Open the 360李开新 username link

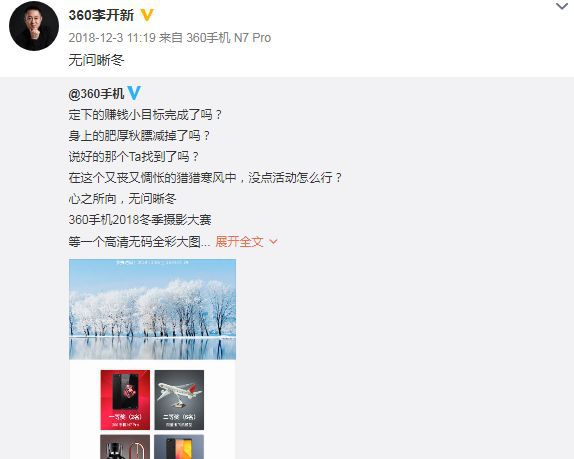coord(101,15)
